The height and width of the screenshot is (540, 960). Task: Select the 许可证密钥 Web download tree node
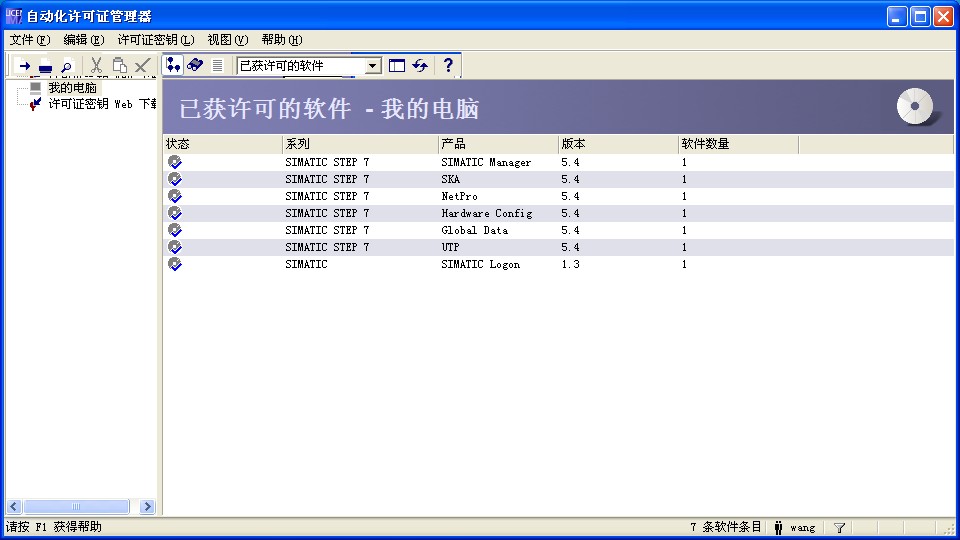pyautogui.click(x=100, y=103)
